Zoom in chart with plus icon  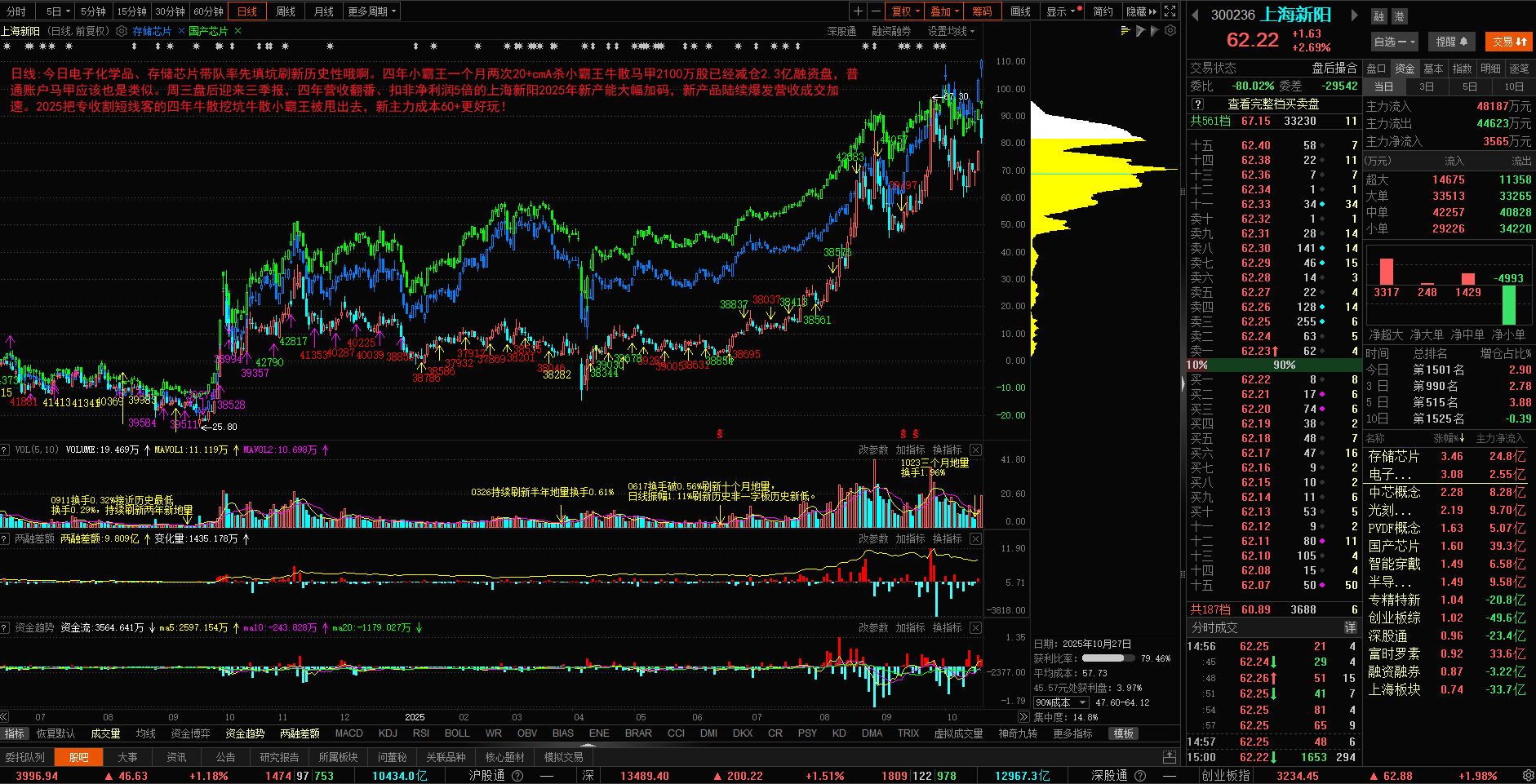858,11
